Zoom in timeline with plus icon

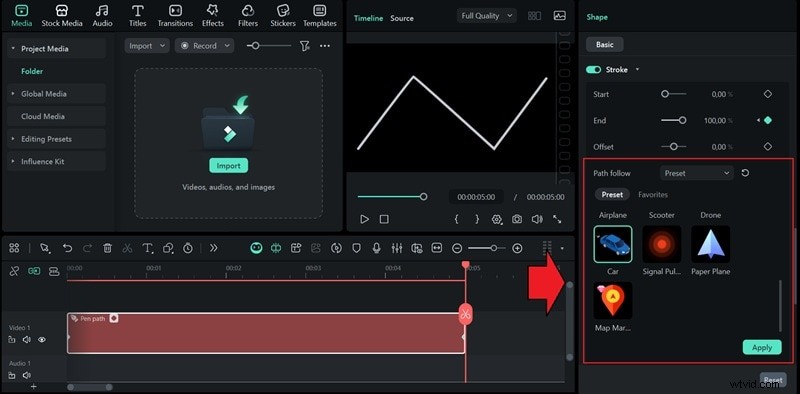517,248
